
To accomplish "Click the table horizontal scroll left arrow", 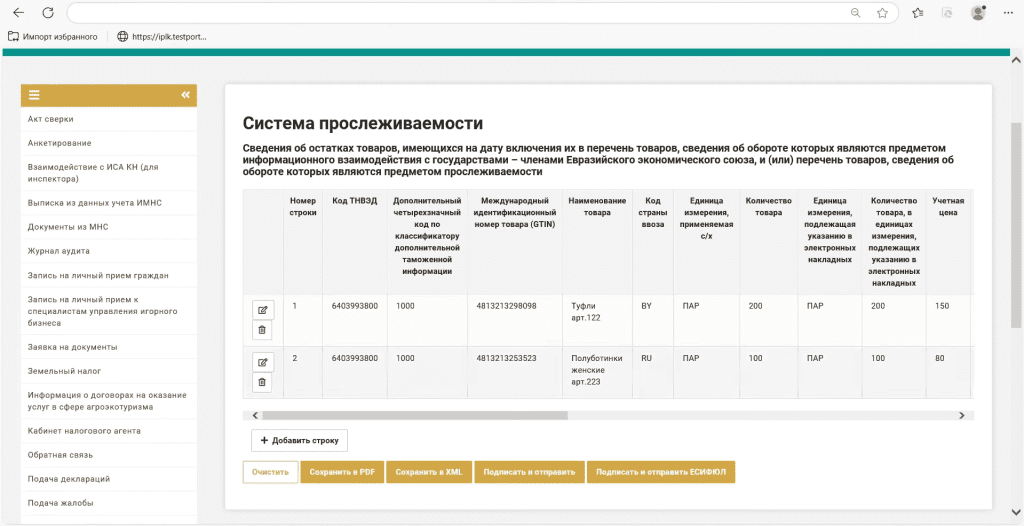I will (255, 415).
